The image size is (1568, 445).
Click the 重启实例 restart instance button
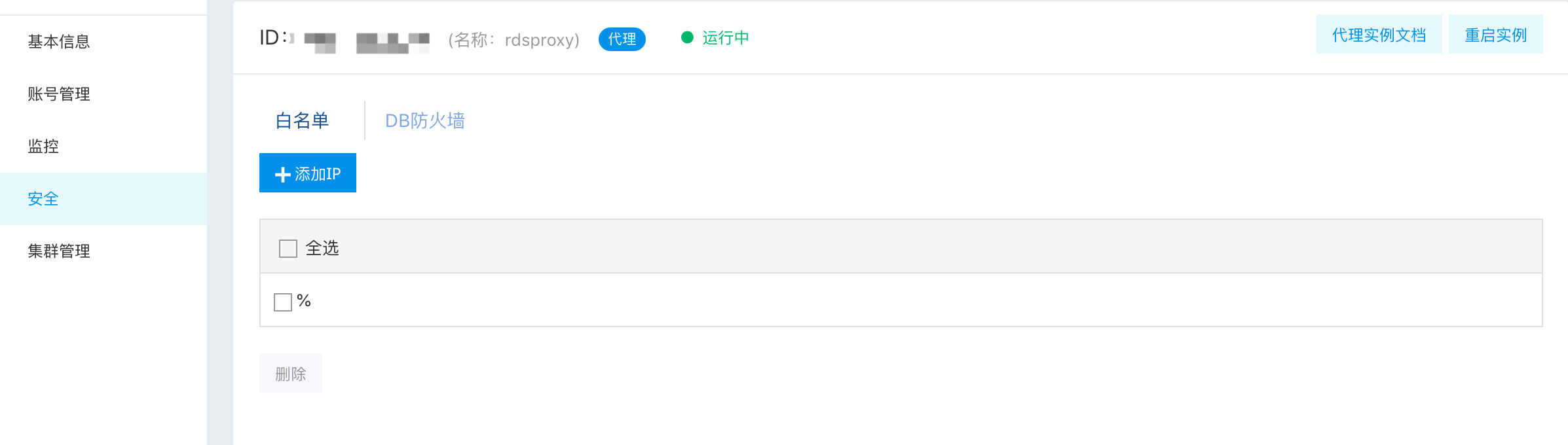[x=1496, y=34]
